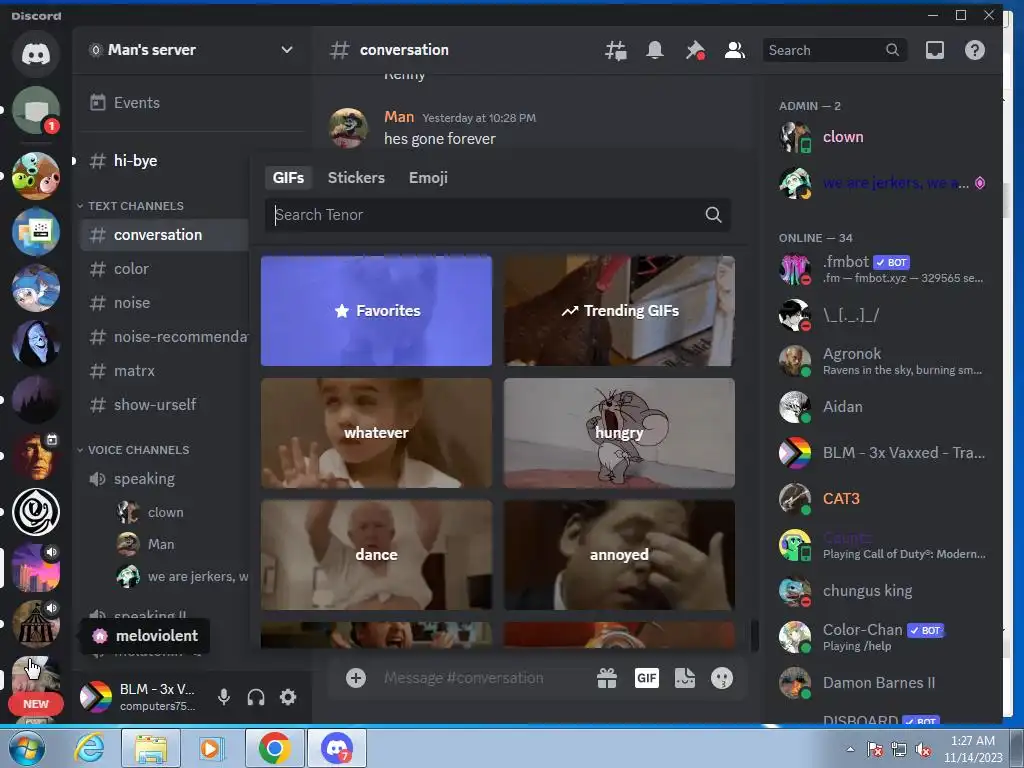
Task: Open notification settings bell icon
Action: tap(654, 50)
